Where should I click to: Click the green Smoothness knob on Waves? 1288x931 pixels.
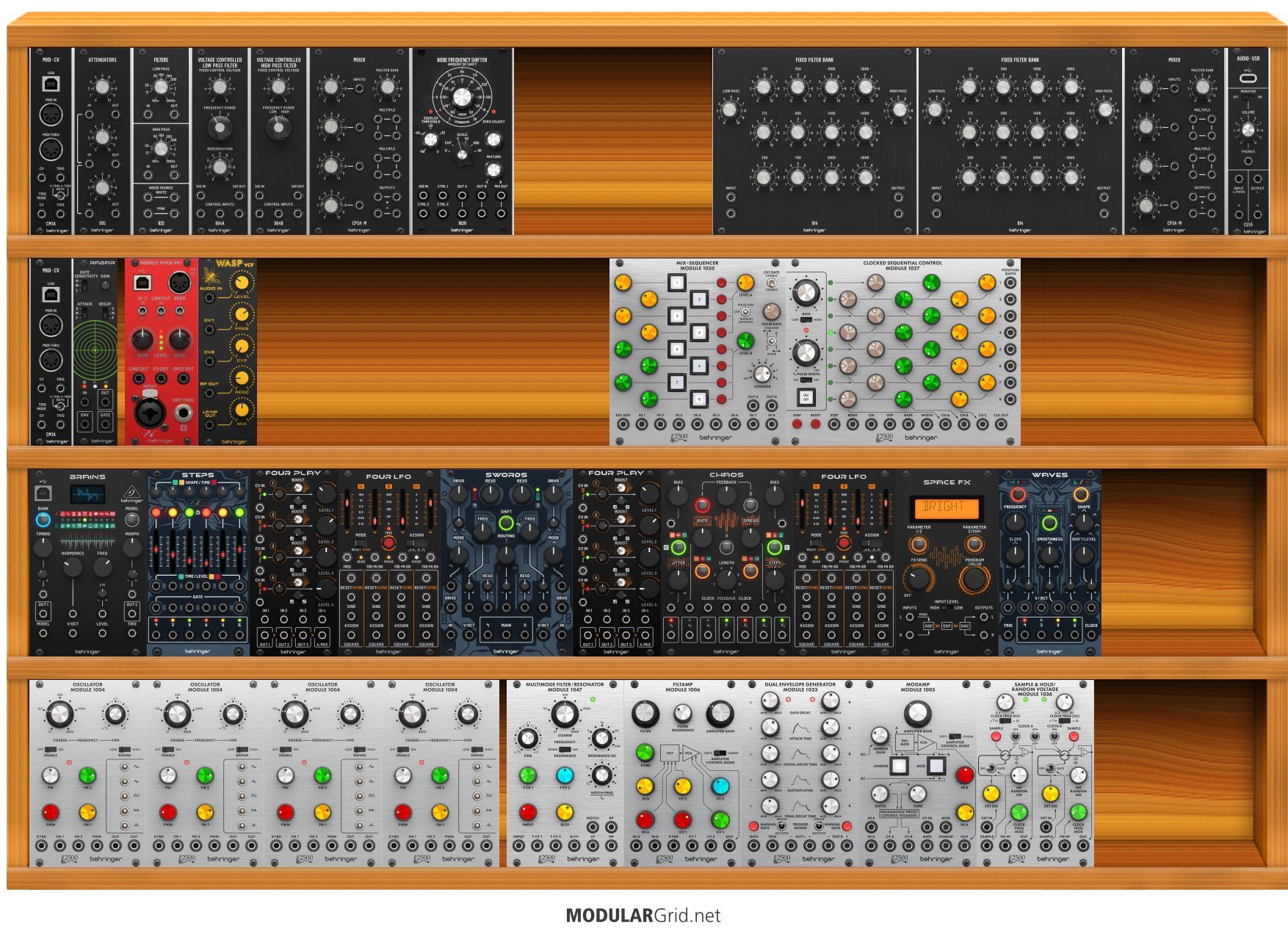[1049, 523]
